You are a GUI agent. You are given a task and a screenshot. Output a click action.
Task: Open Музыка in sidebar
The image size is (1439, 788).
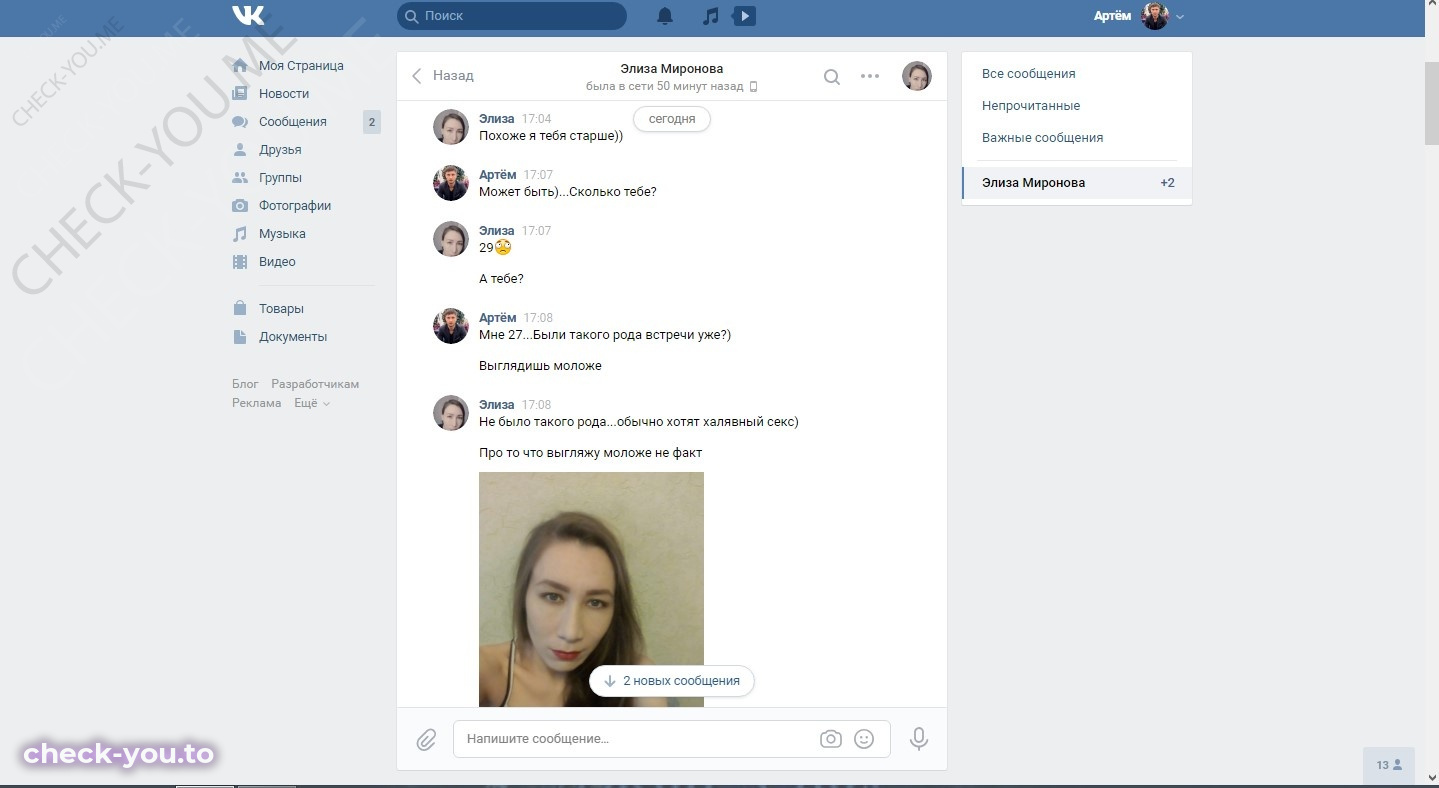tap(282, 234)
